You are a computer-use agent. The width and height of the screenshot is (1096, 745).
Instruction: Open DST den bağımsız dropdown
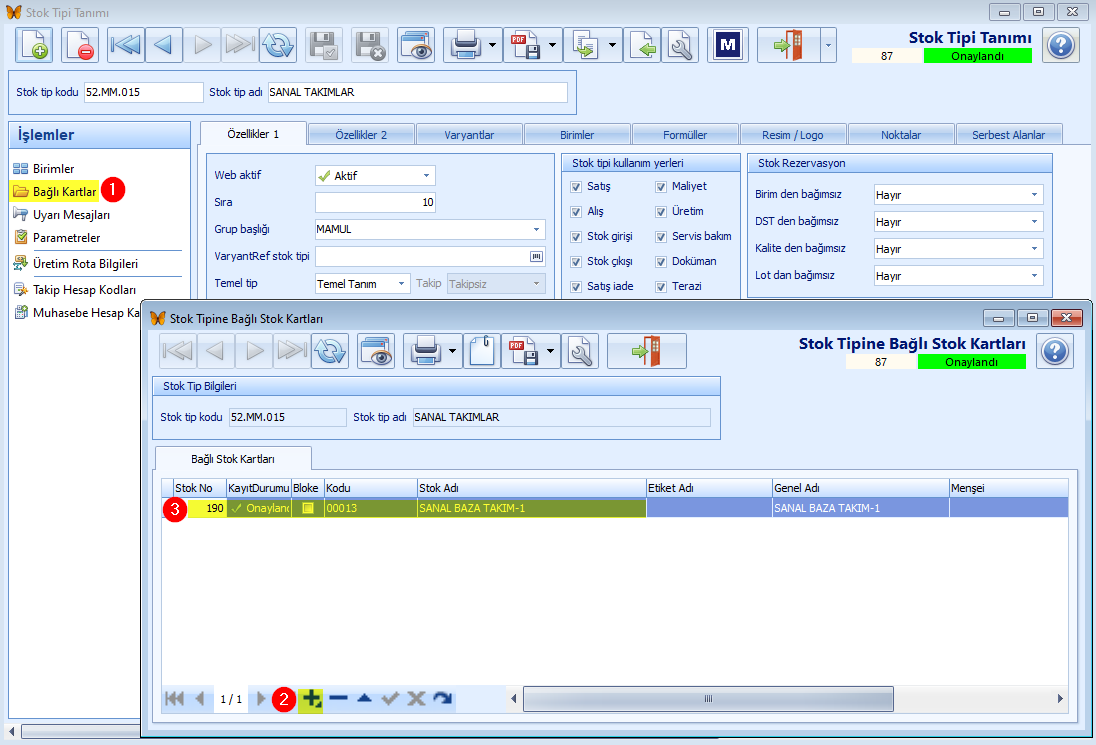pos(1034,222)
